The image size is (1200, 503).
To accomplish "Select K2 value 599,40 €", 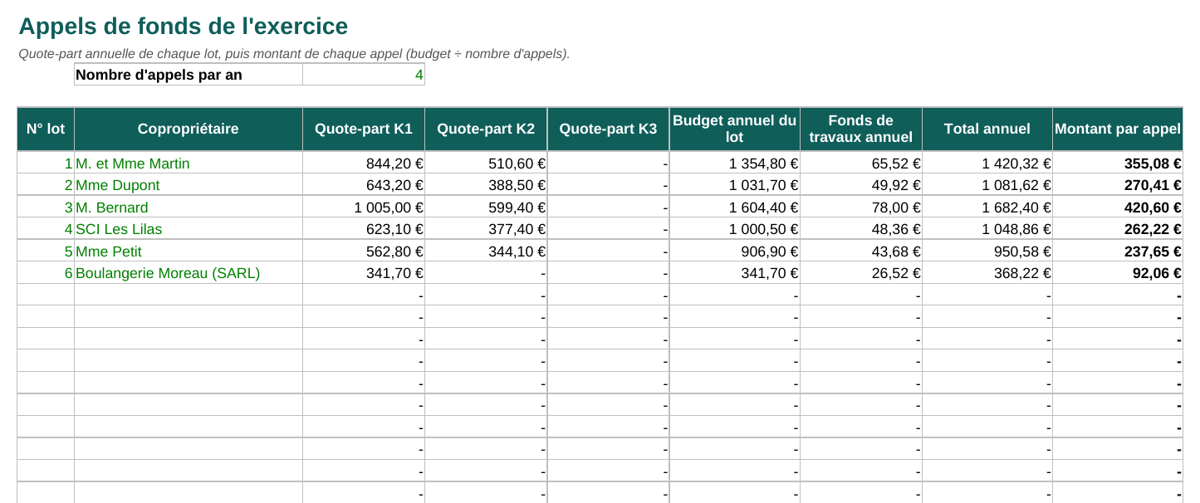I will (486, 207).
